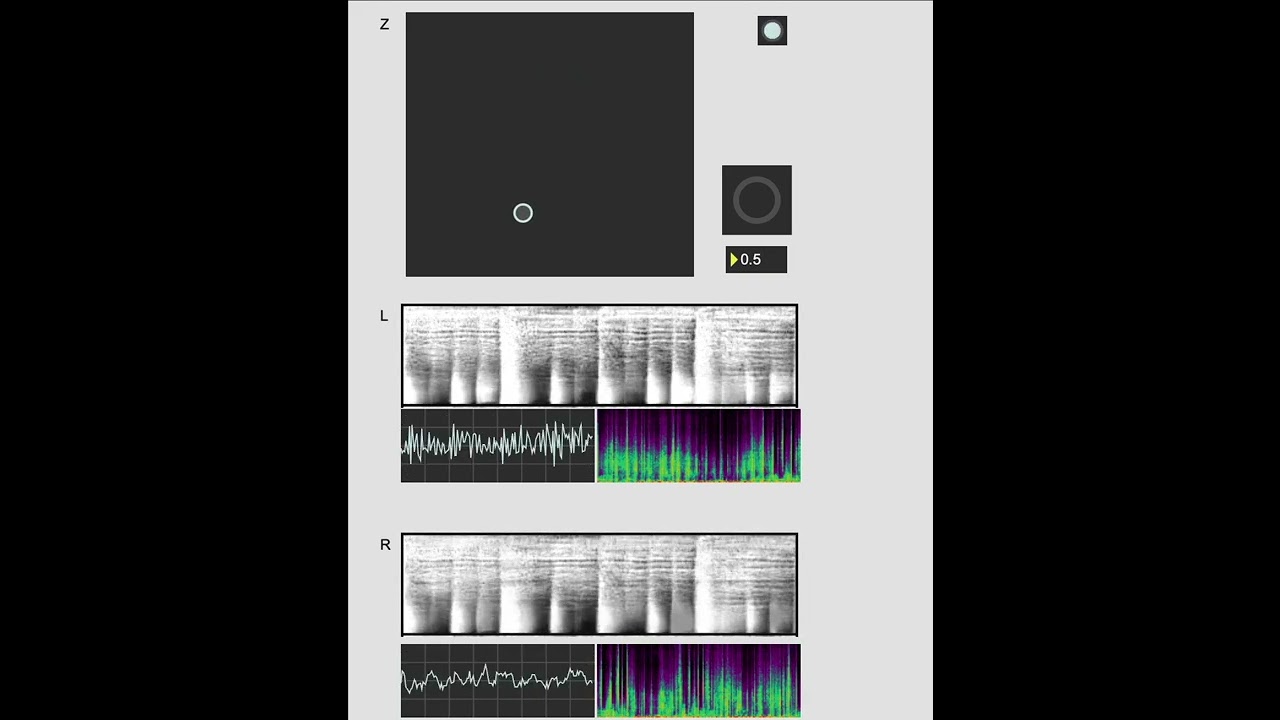
Task: Click the yellow triangle in number box
Action: coord(734,260)
